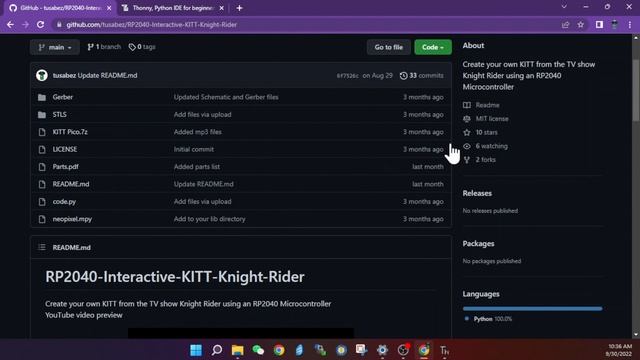Expand the green Code dropdown
This screenshot has width=640, height=360.
(x=433, y=47)
